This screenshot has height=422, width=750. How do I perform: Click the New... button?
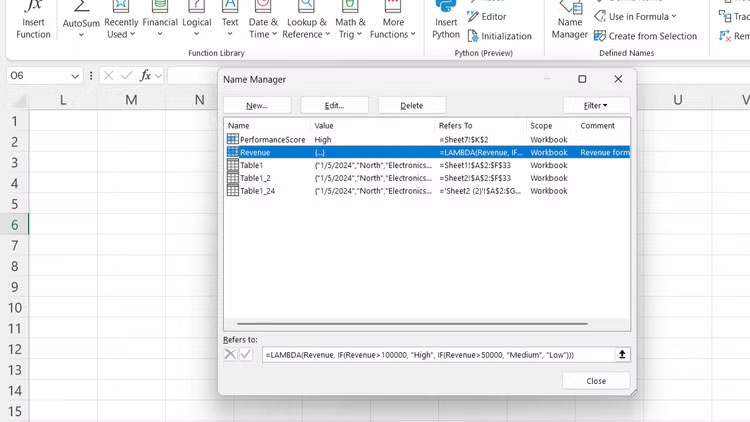point(257,105)
